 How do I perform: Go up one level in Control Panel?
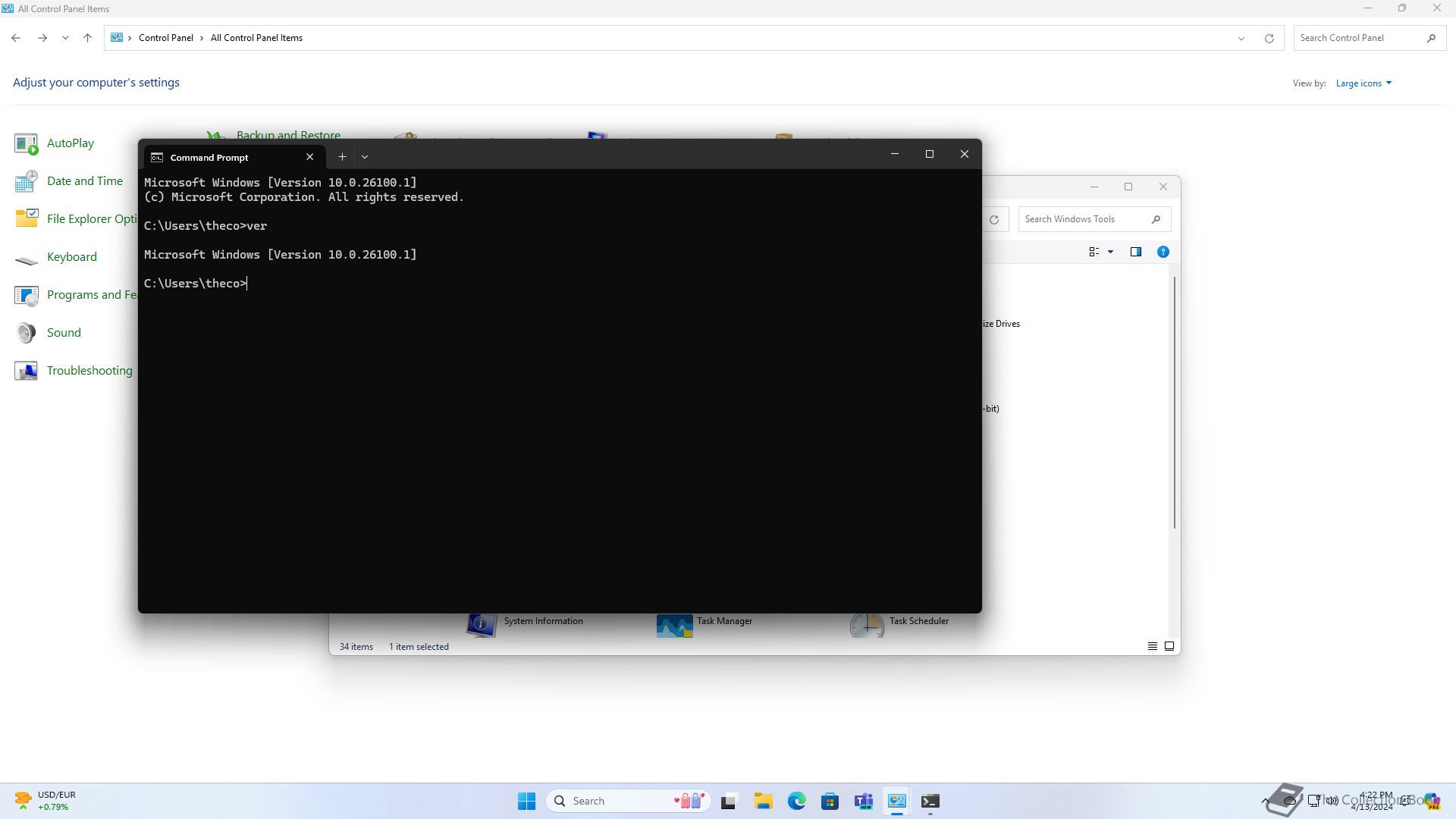[87, 38]
